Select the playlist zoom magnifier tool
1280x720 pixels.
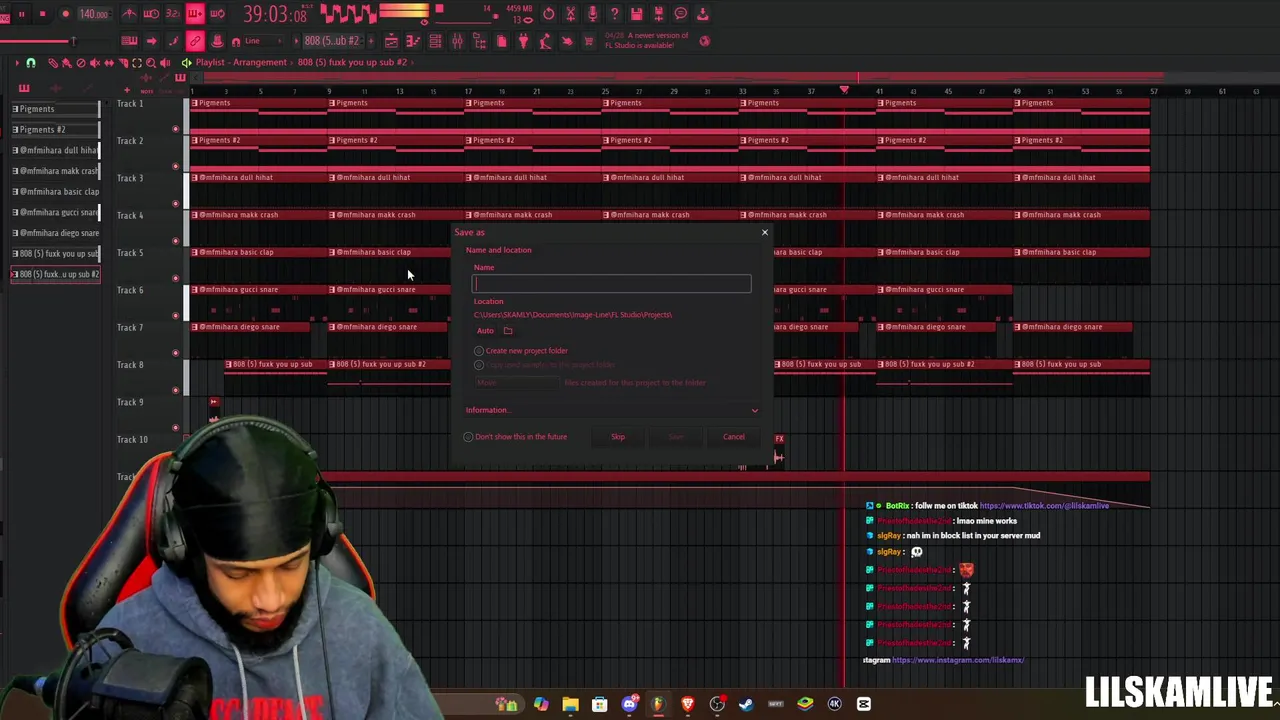[x=151, y=62]
